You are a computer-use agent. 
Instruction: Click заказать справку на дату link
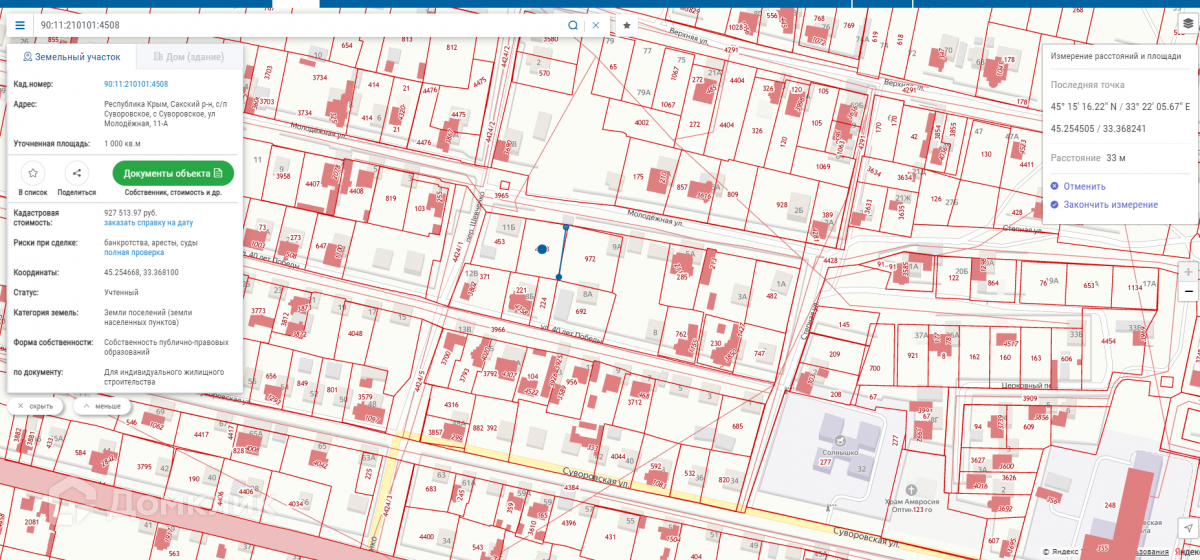tap(149, 223)
